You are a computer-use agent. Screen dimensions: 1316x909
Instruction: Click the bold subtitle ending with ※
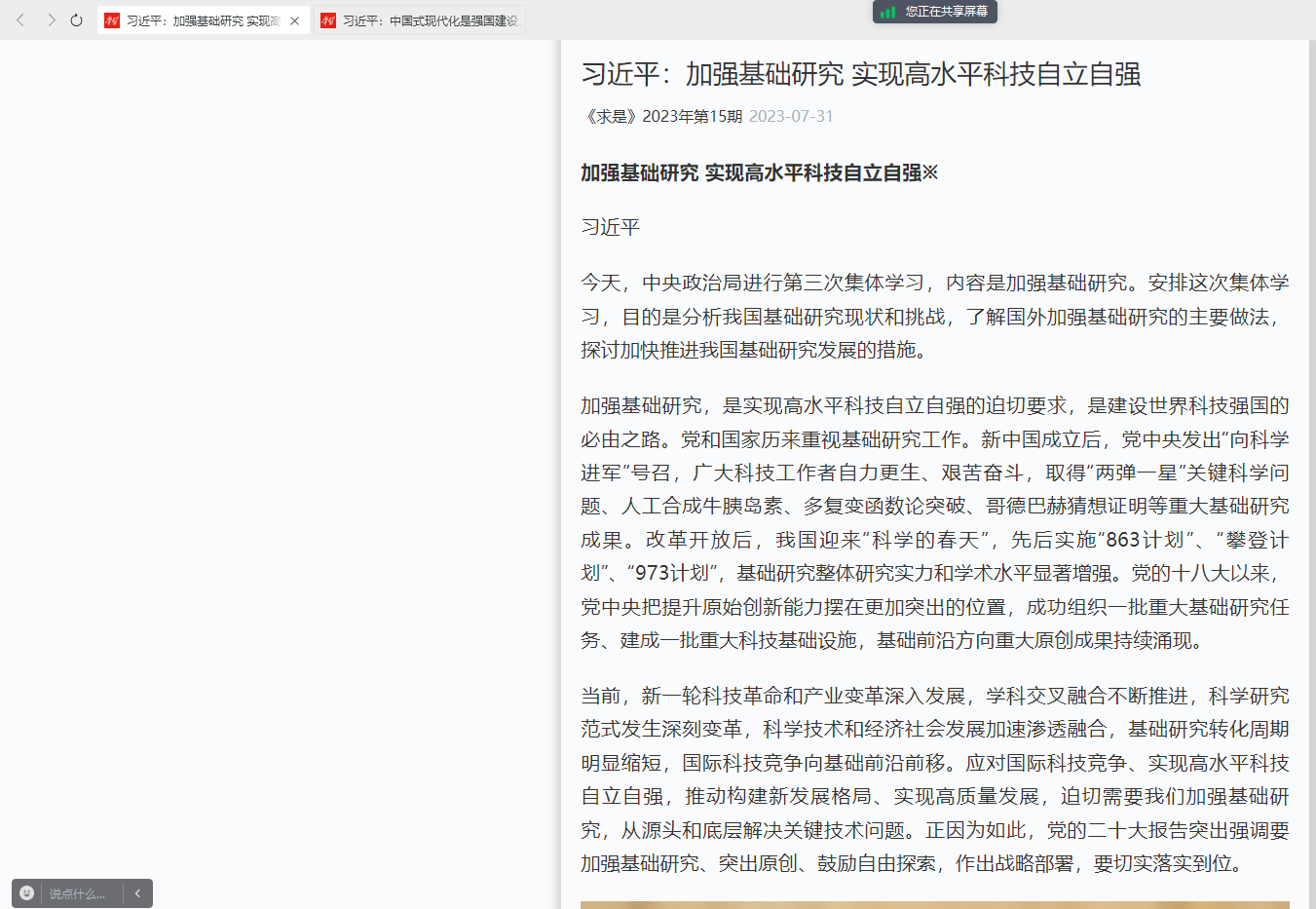[759, 172]
